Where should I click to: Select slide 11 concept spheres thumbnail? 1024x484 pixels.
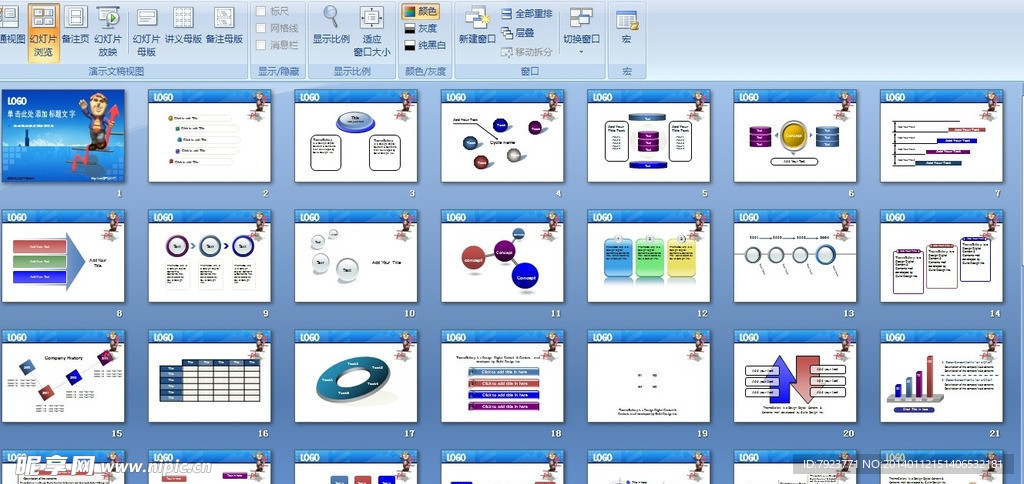tap(502, 256)
